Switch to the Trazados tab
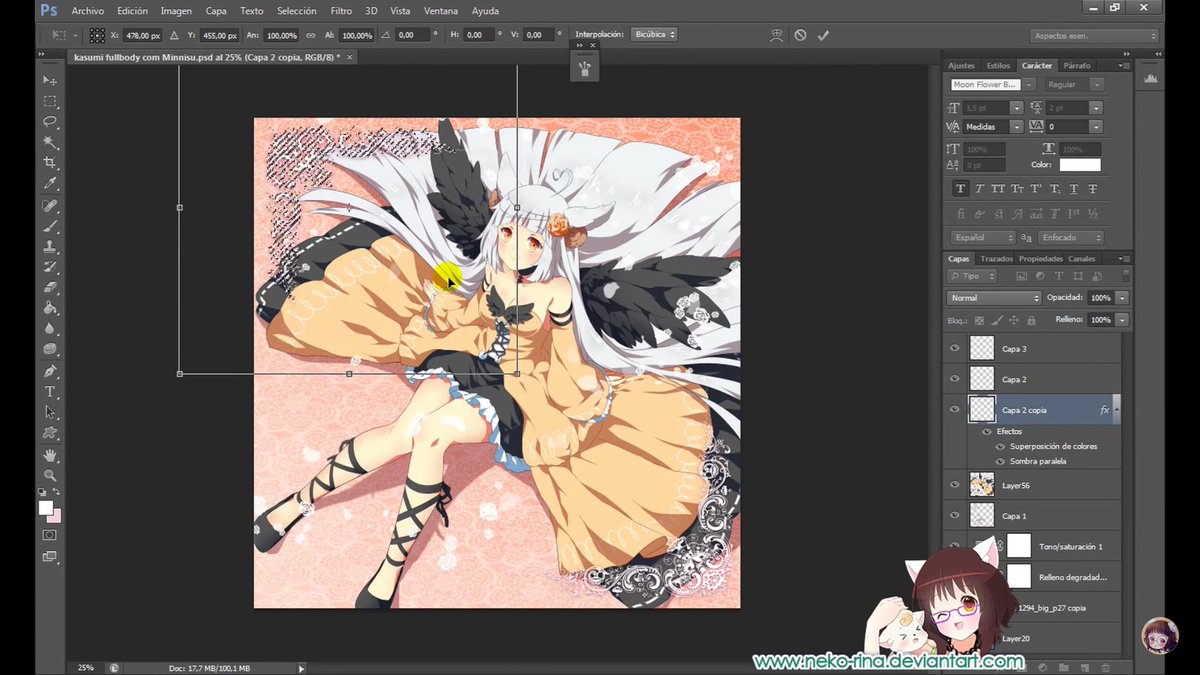This screenshot has height=675, width=1200. tap(997, 259)
